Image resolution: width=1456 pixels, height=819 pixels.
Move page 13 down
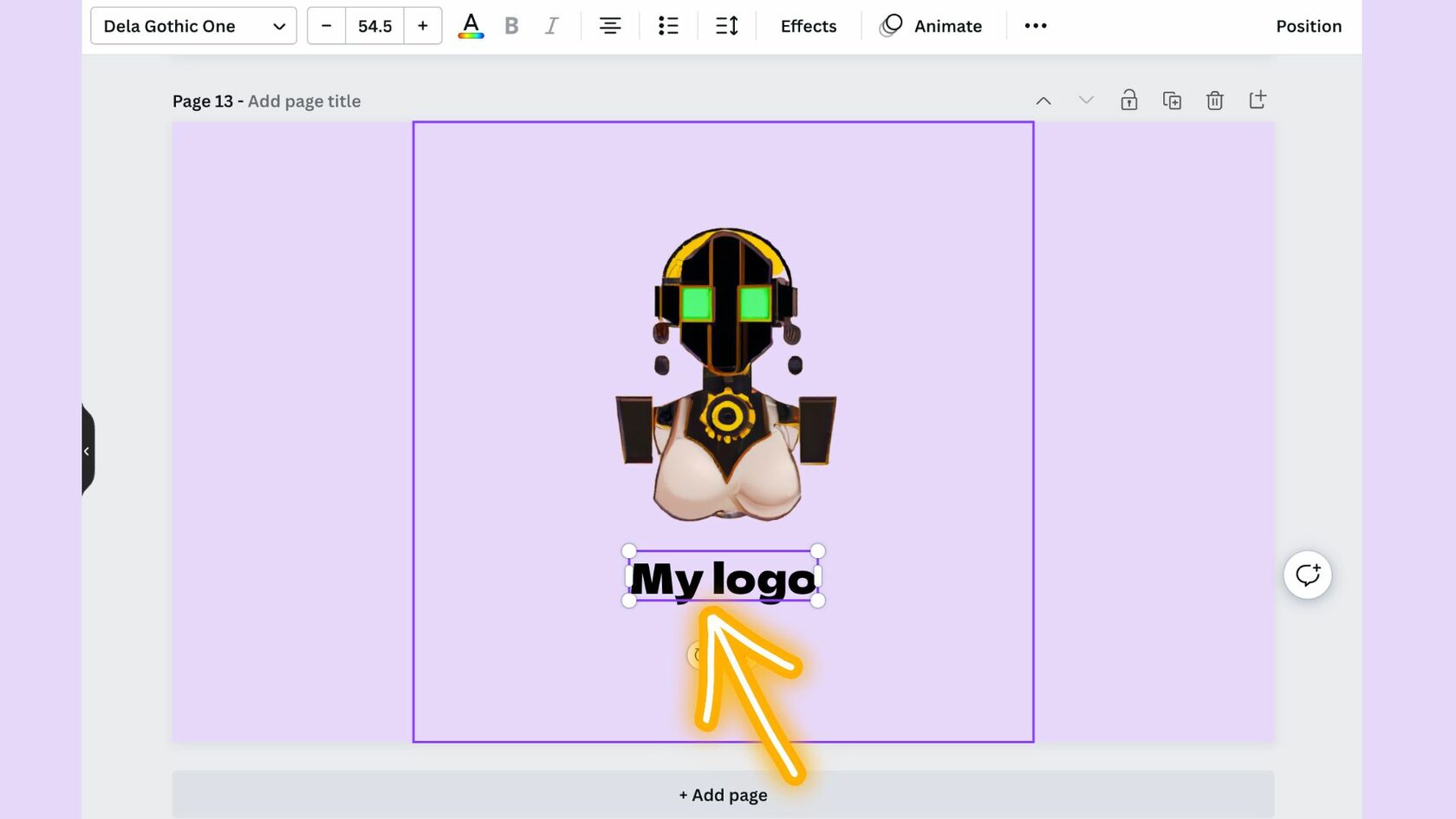point(1086,101)
